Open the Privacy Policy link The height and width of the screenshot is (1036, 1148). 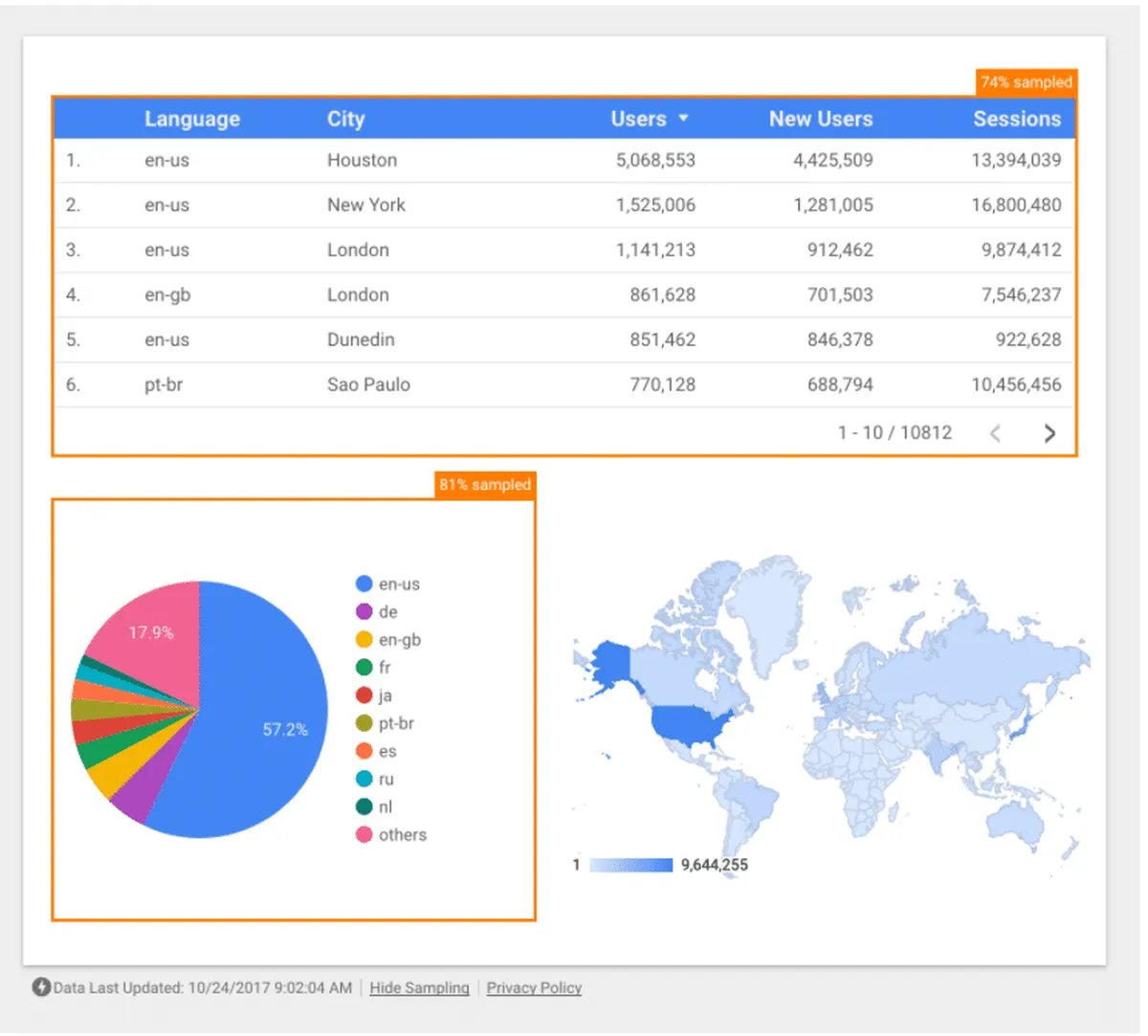point(534,988)
